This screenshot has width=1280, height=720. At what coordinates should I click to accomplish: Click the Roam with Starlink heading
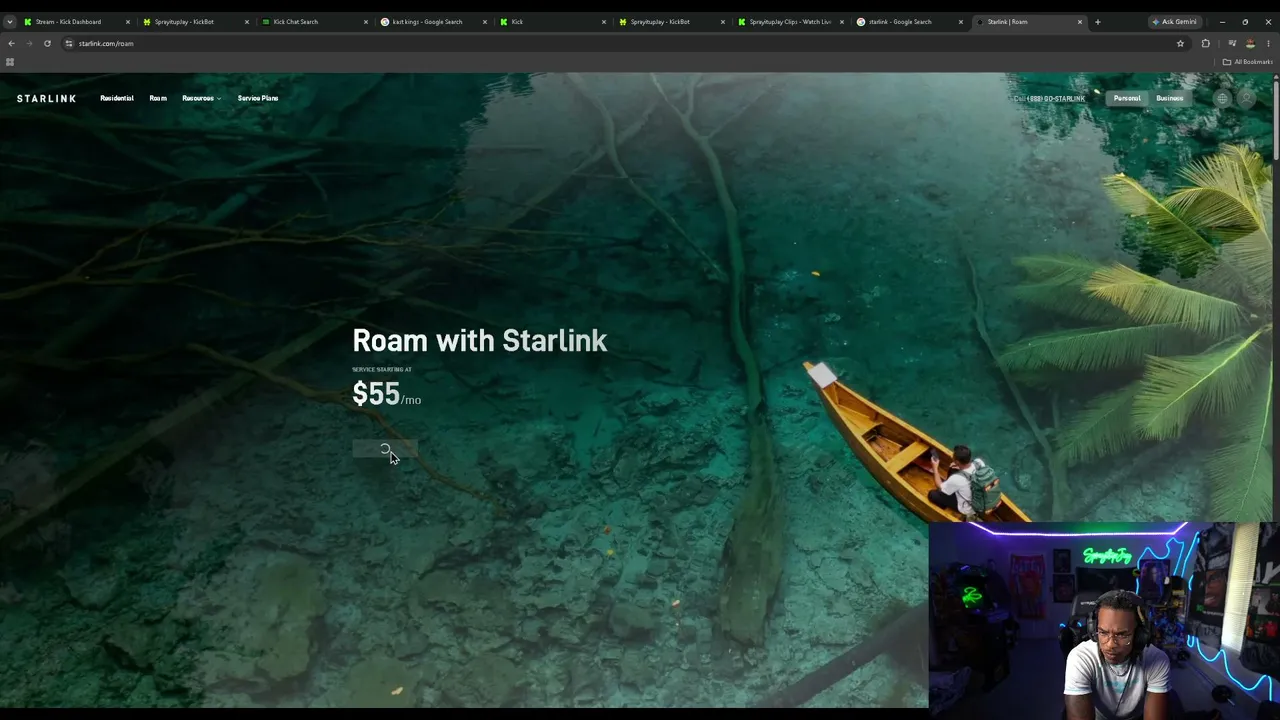pos(480,340)
